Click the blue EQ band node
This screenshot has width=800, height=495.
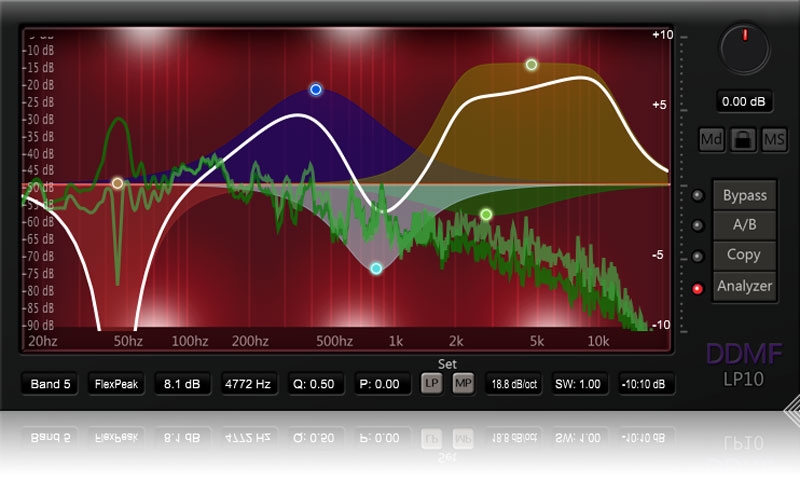(x=316, y=89)
